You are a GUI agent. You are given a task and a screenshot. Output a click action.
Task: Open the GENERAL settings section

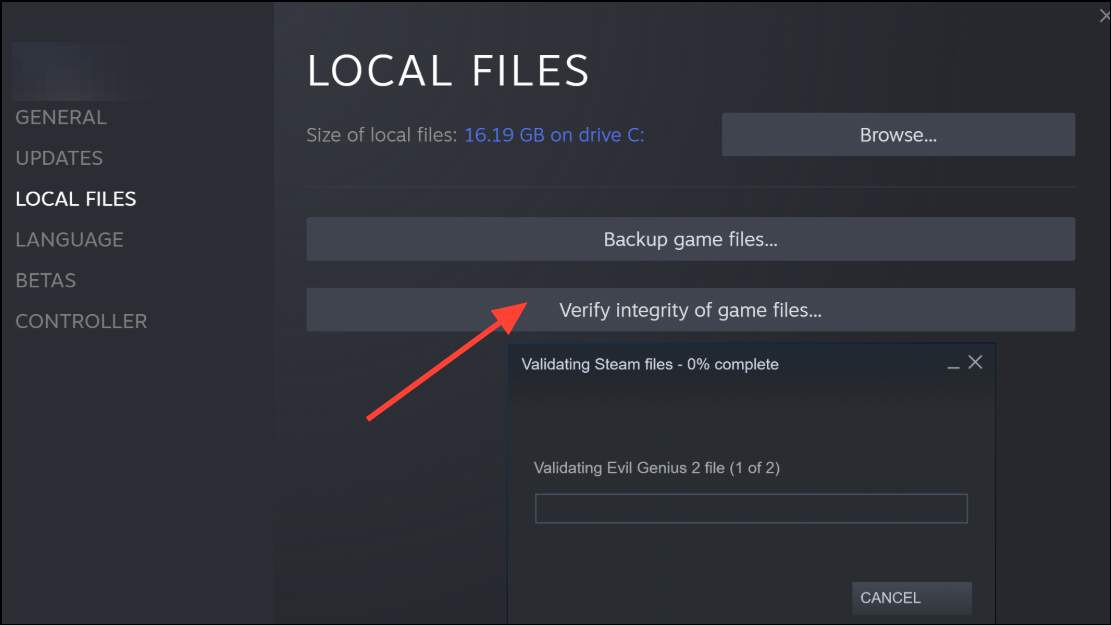click(61, 117)
